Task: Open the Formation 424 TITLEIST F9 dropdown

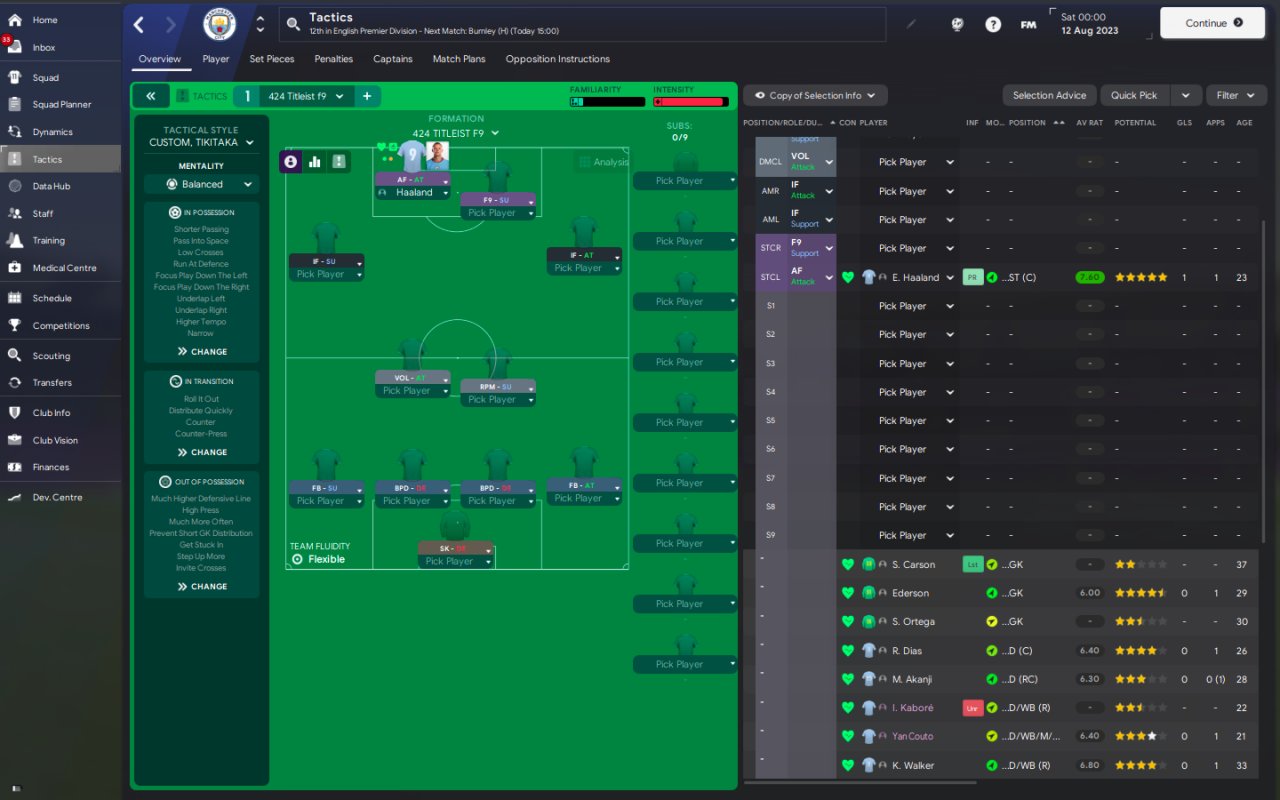Action: point(456,133)
